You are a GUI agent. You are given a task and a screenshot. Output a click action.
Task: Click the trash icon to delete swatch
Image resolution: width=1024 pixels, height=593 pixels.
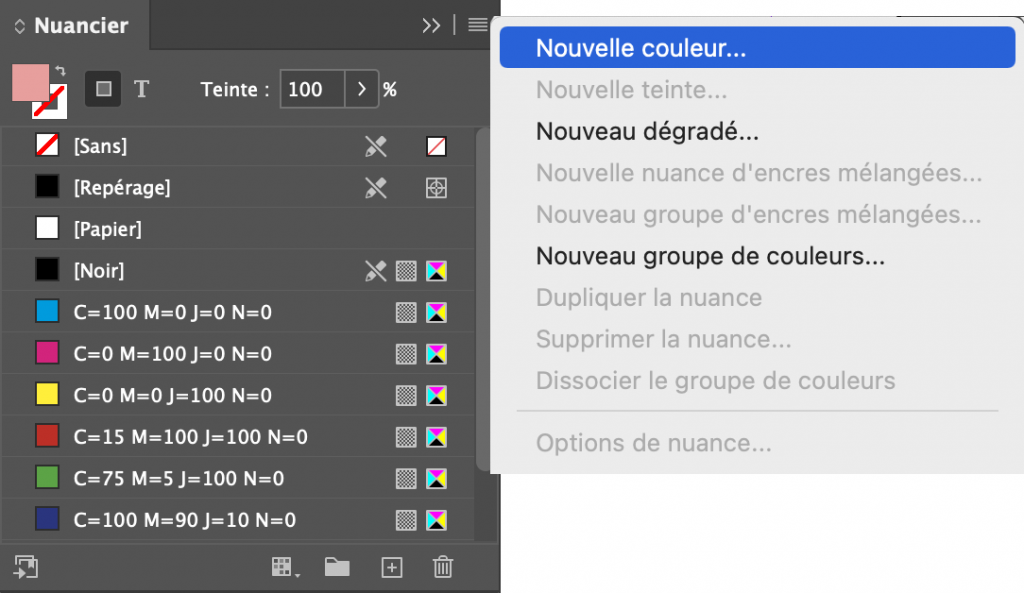tap(443, 568)
